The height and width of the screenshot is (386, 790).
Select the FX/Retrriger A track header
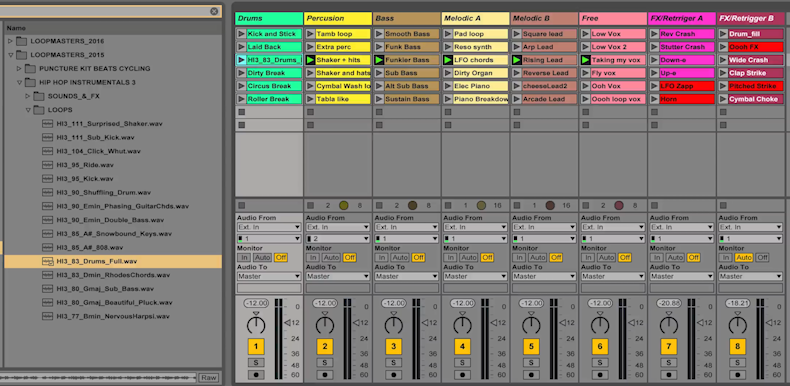[682, 19]
